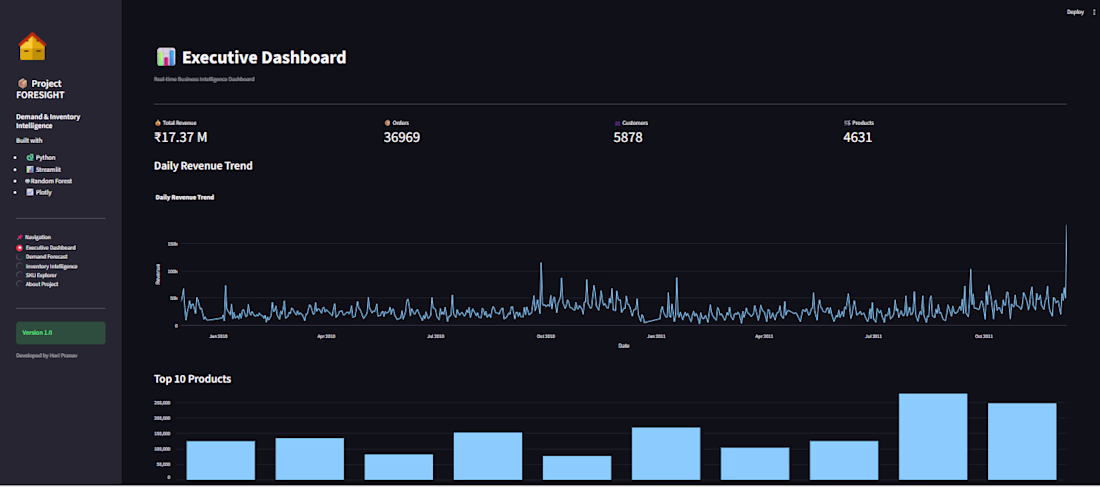Click the Daily Revenue Trend section heading

pos(203,166)
